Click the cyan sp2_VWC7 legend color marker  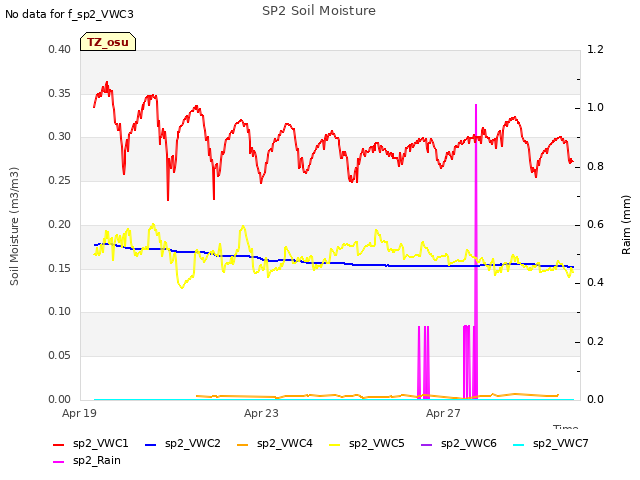519,445
